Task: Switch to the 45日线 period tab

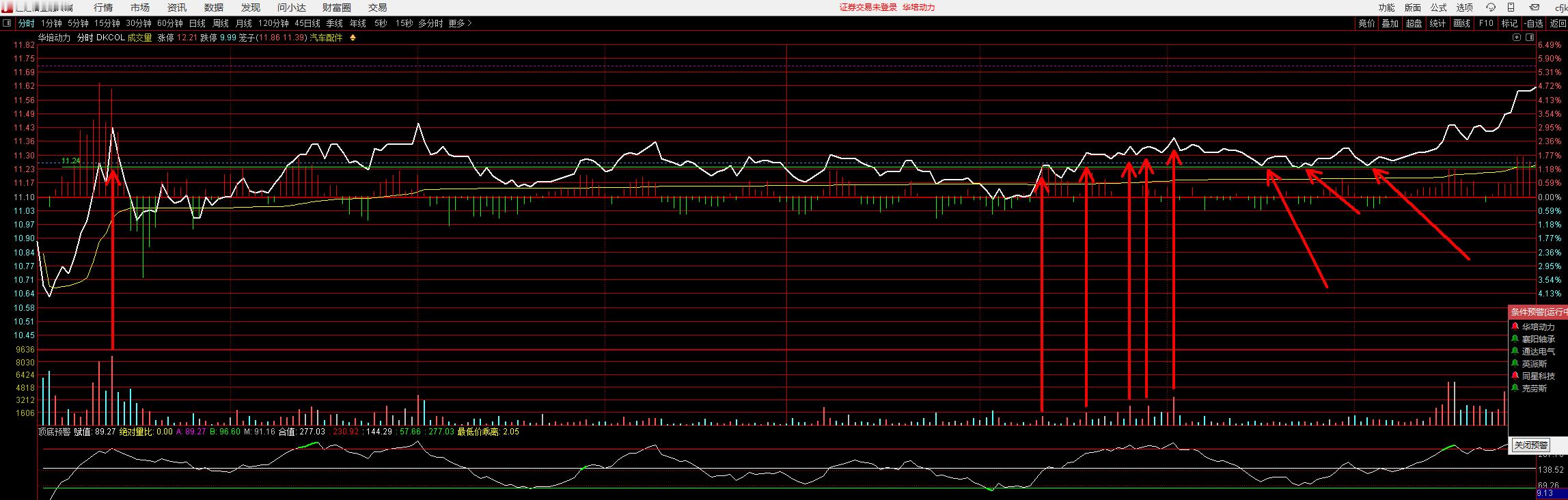Action: [307, 23]
